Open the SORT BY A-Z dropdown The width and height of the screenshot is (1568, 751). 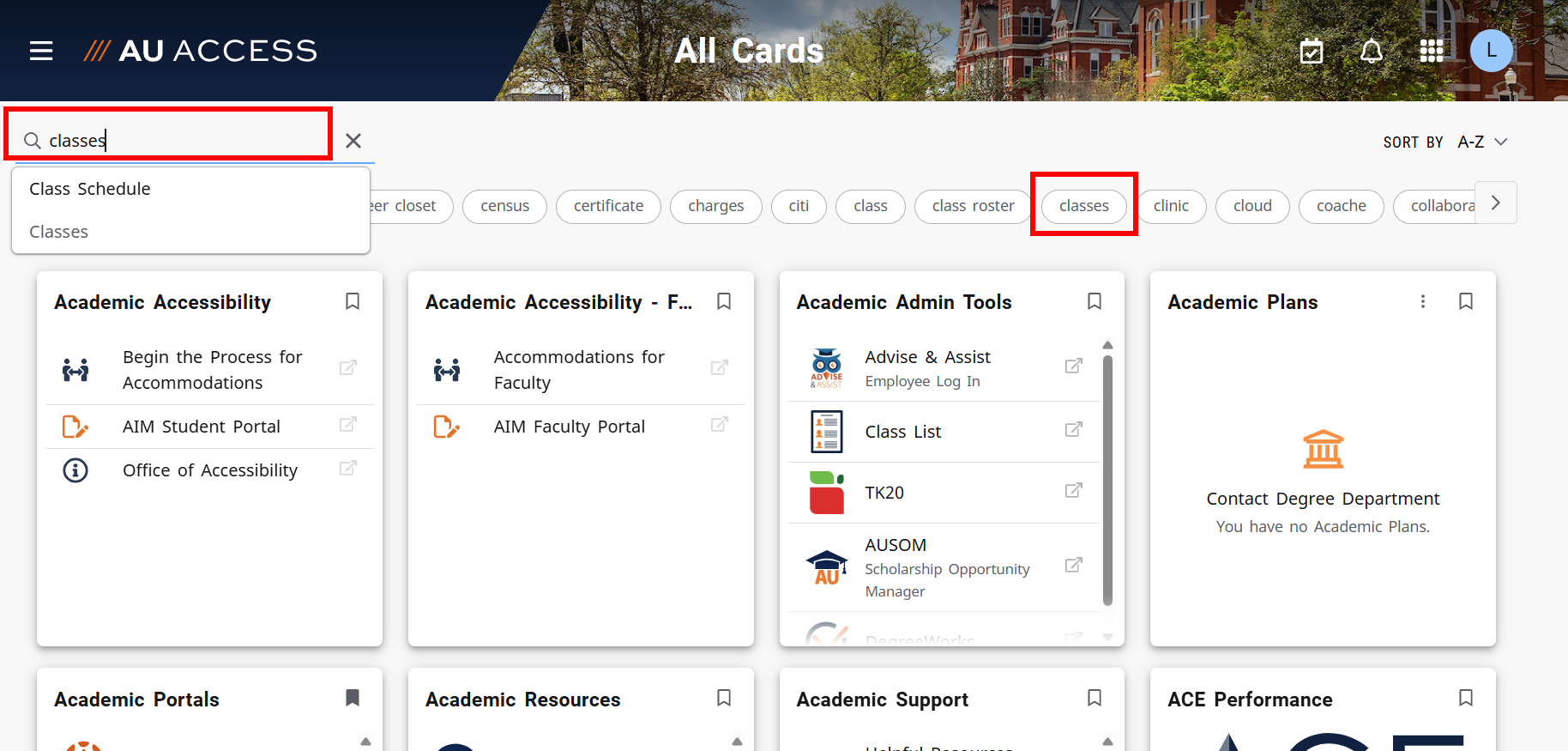click(x=1445, y=142)
